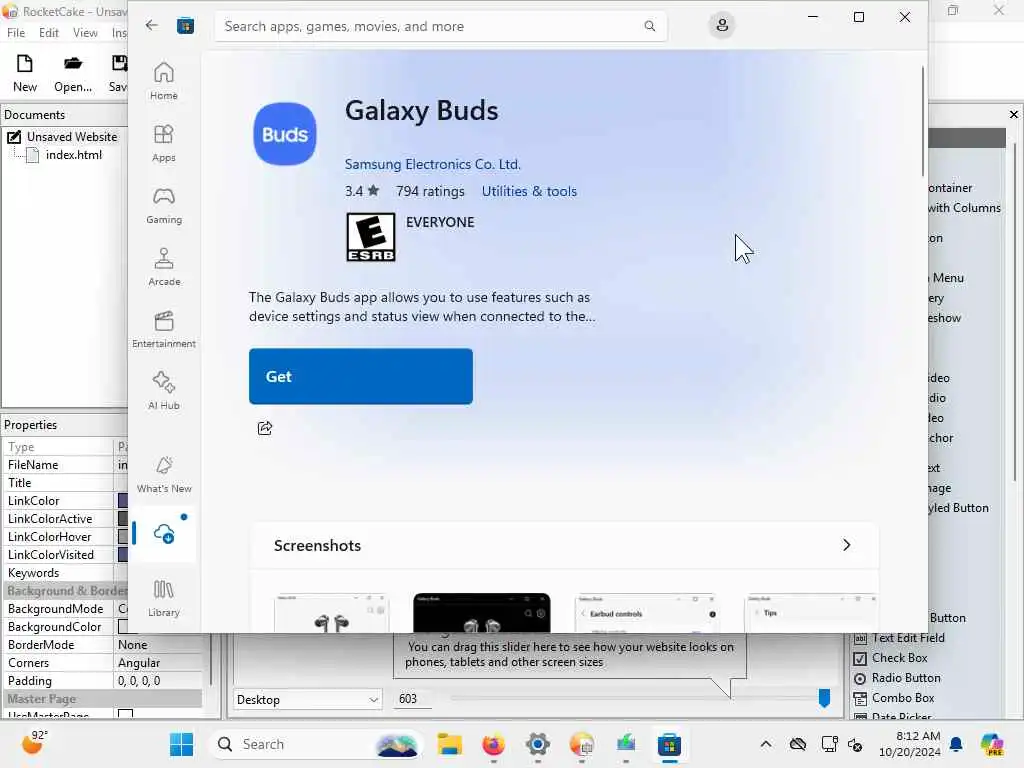Viewport: 1024px width, 768px height.
Task: Open Earbud controls screenshot thumbnail
Action: (x=647, y=613)
